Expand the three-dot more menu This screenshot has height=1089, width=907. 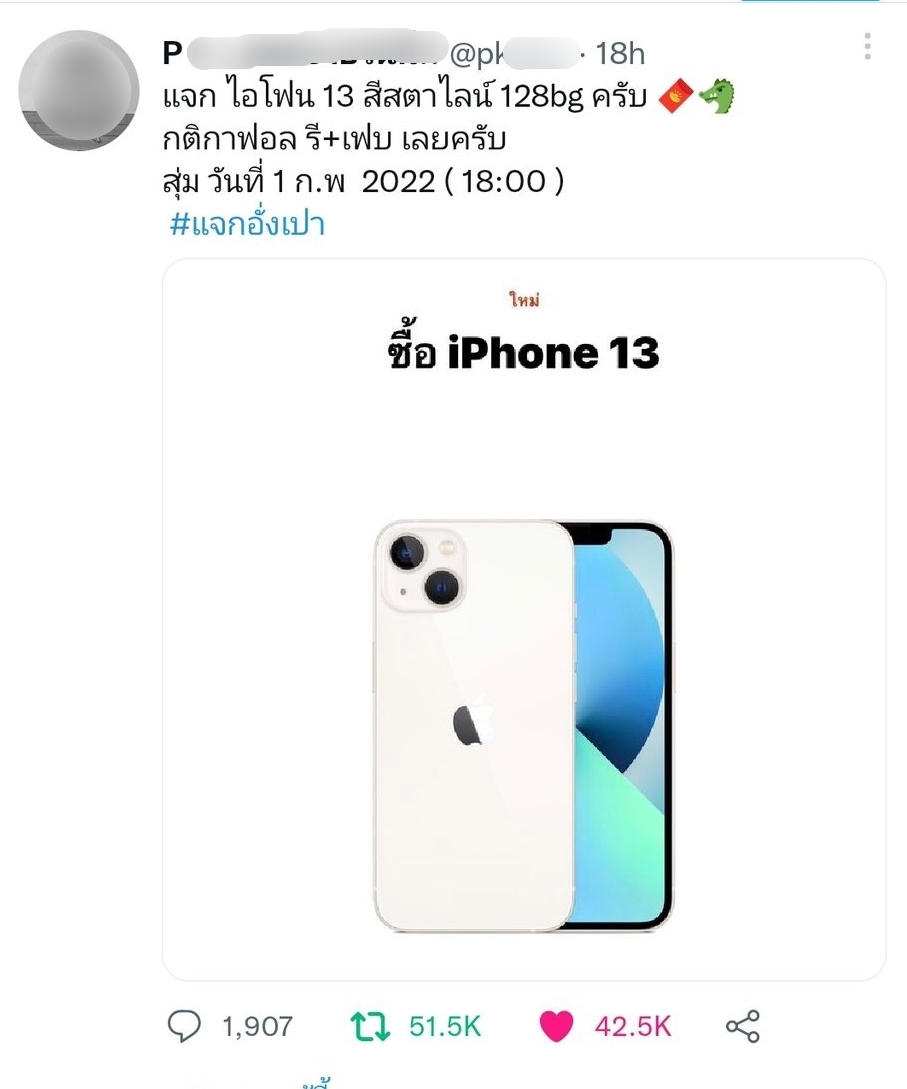pos(867,47)
